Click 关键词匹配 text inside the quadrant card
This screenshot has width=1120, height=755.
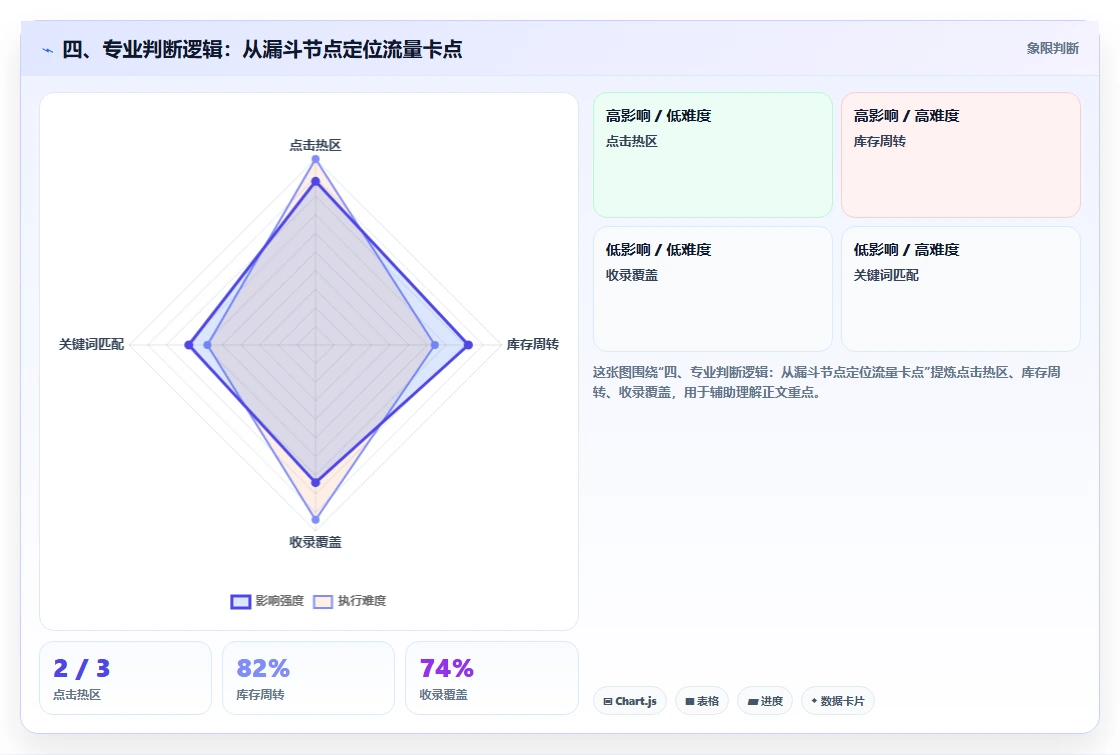click(x=886, y=275)
